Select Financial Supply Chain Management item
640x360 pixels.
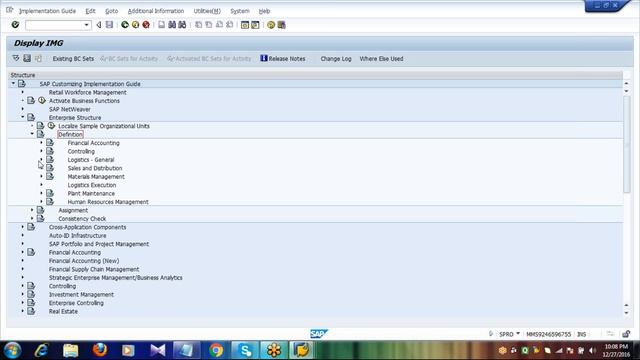coord(94,269)
